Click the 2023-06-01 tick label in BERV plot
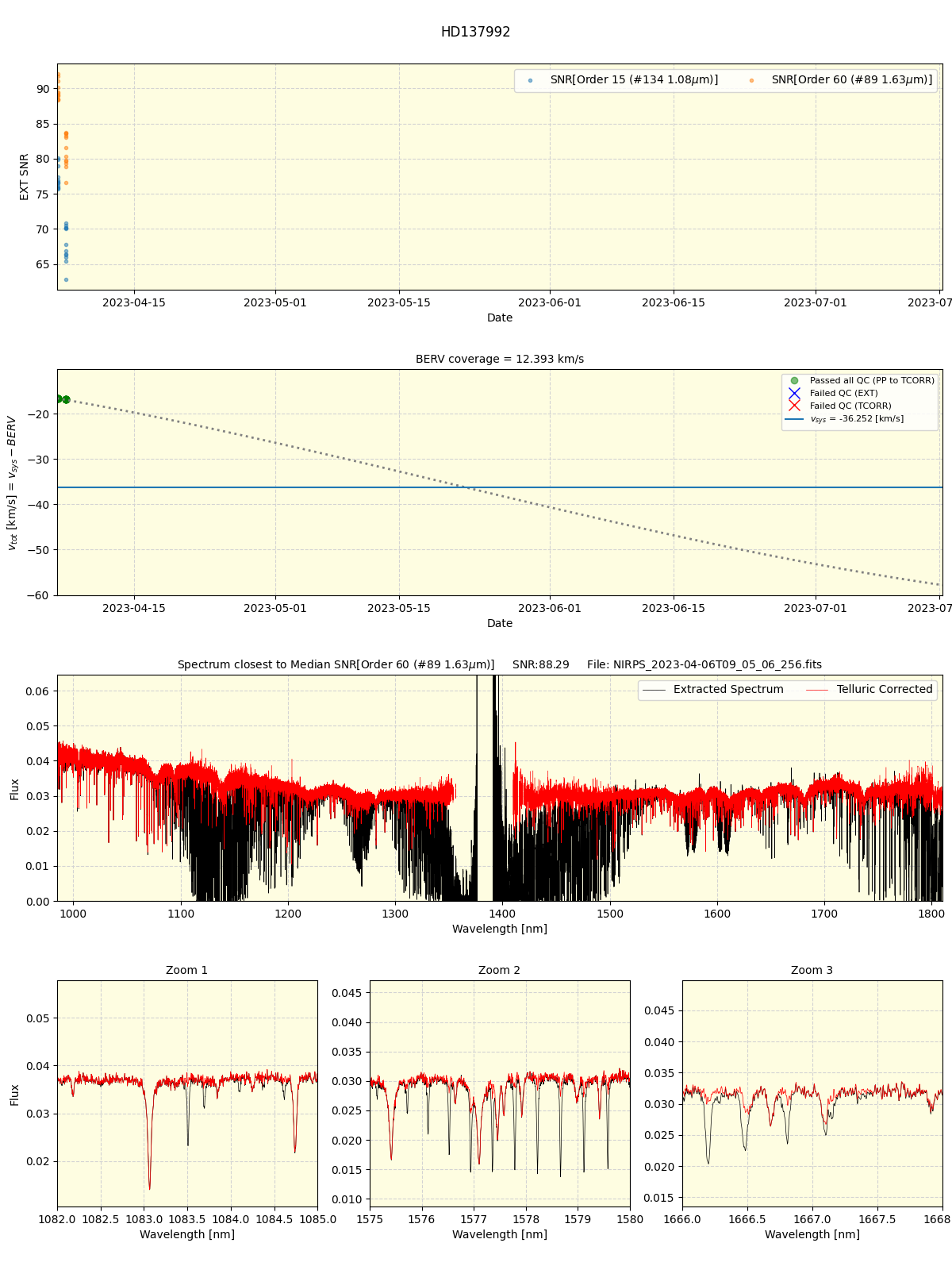Screen dimensions: 952x1270 coord(550,608)
